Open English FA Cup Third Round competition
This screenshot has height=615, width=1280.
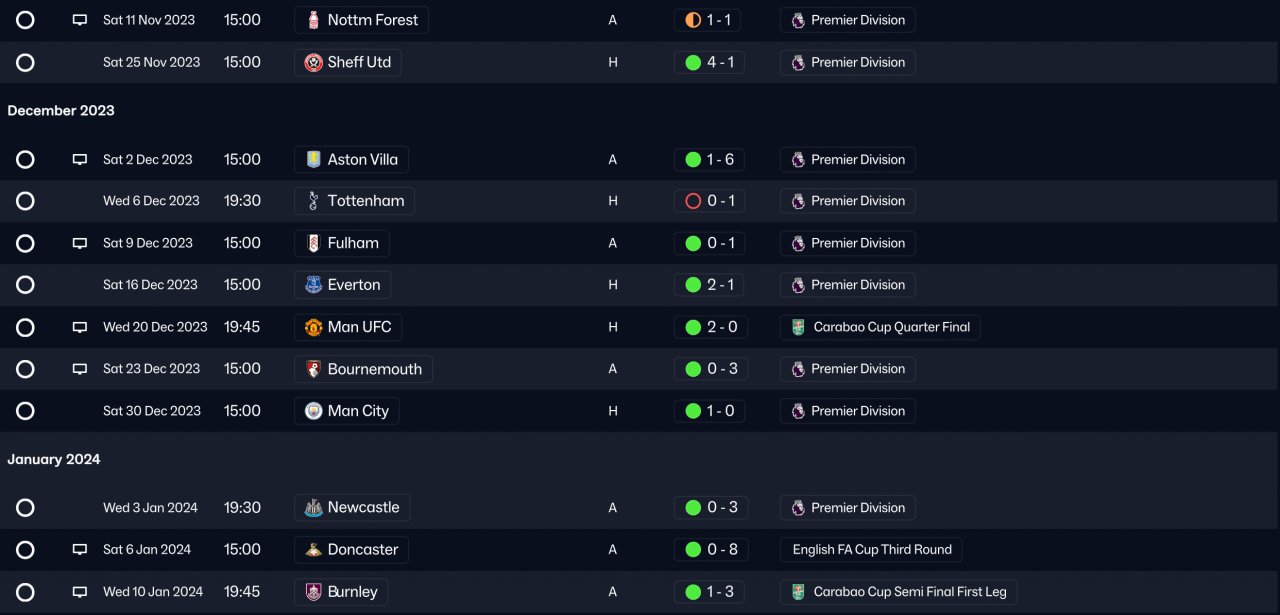click(x=871, y=550)
